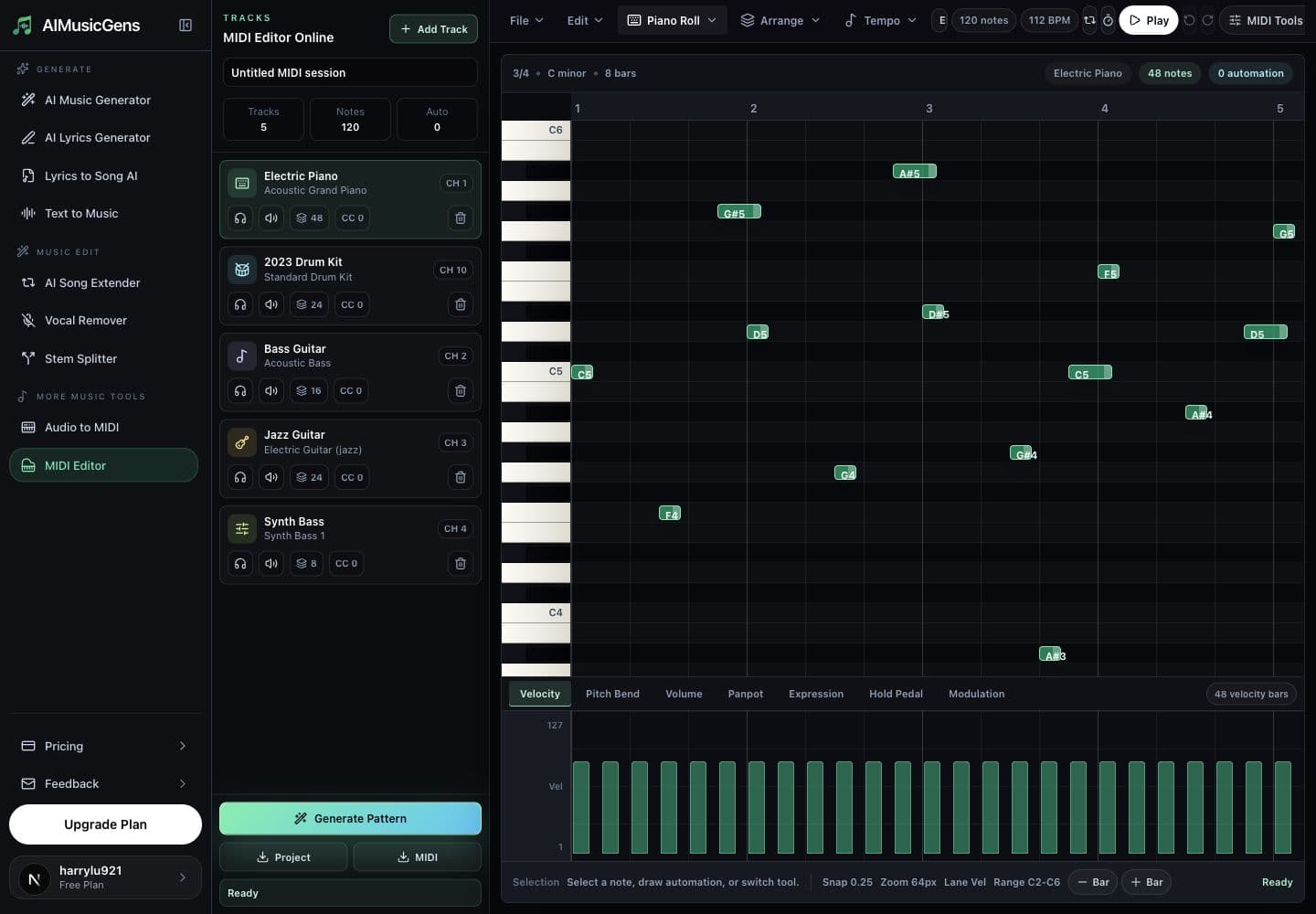Image resolution: width=1316 pixels, height=914 pixels.
Task: Switch to the Pitch Bend tab
Action: point(612,694)
